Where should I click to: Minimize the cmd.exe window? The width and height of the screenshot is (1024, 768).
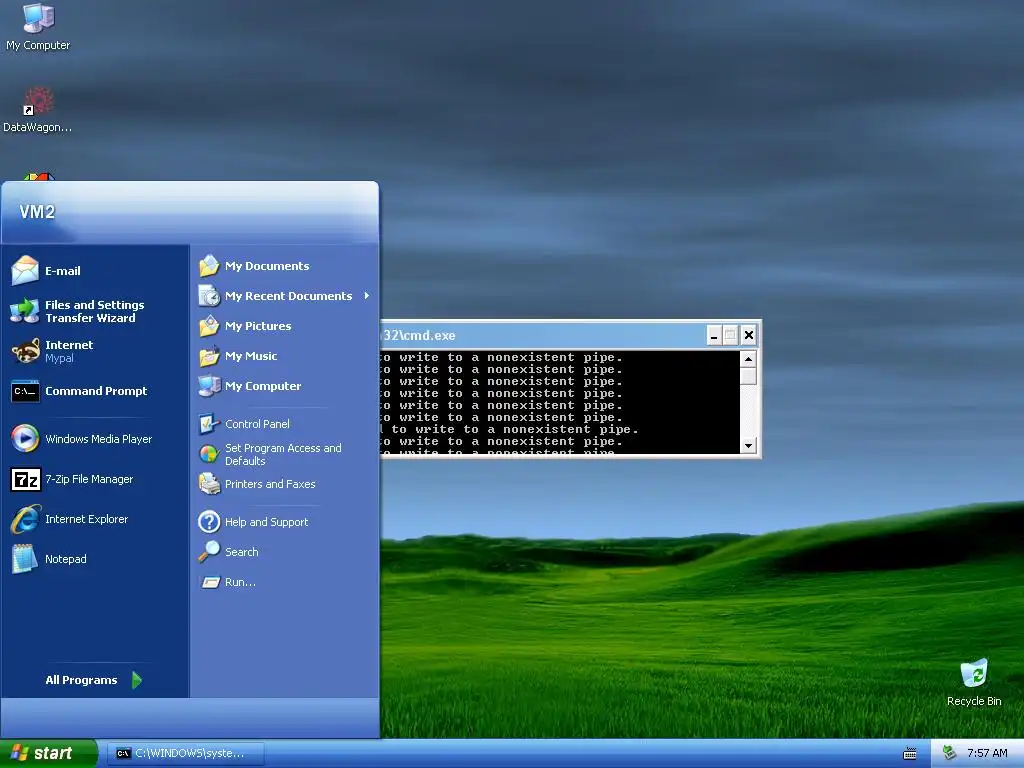[714, 336]
